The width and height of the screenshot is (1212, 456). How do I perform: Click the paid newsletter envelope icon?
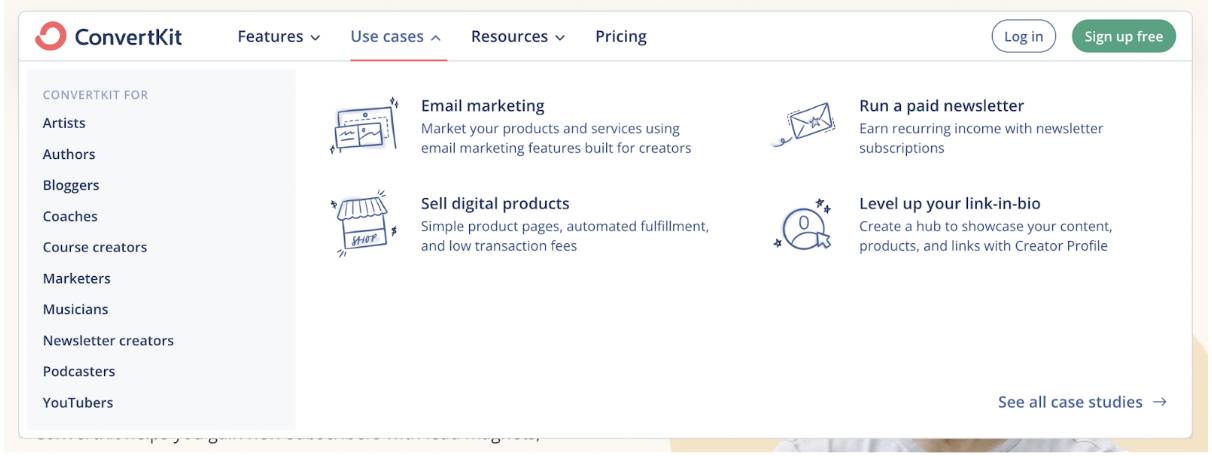pyautogui.click(x=803, y=124)
